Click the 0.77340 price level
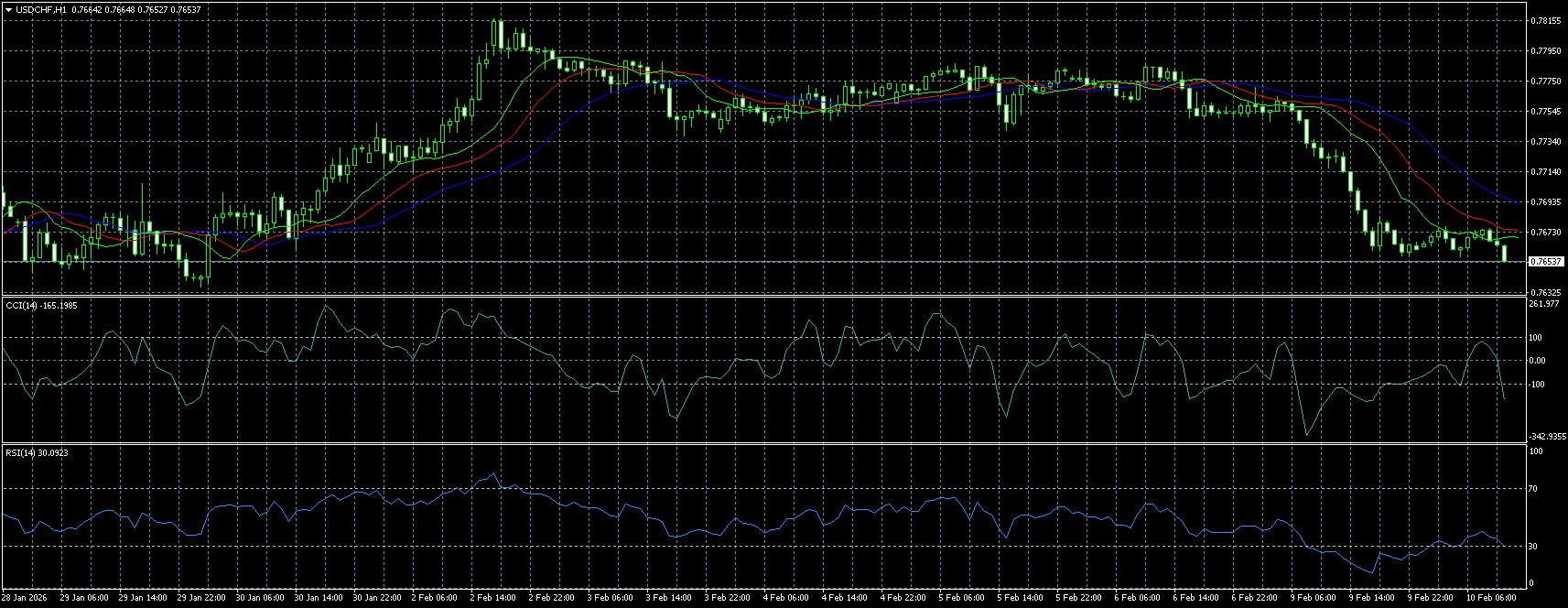Image resolution: width=1568 pixels, height=608 pixels. [x=1545, y=141]
